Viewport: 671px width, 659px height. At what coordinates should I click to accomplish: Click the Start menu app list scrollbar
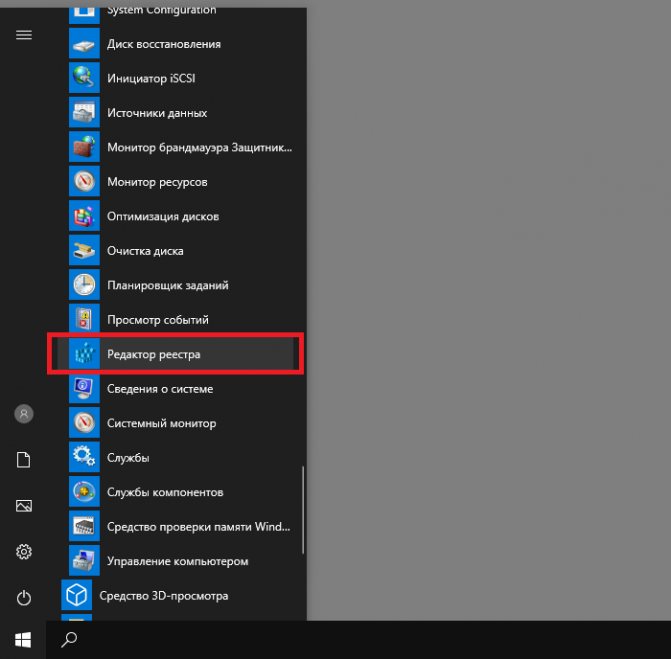303,510
